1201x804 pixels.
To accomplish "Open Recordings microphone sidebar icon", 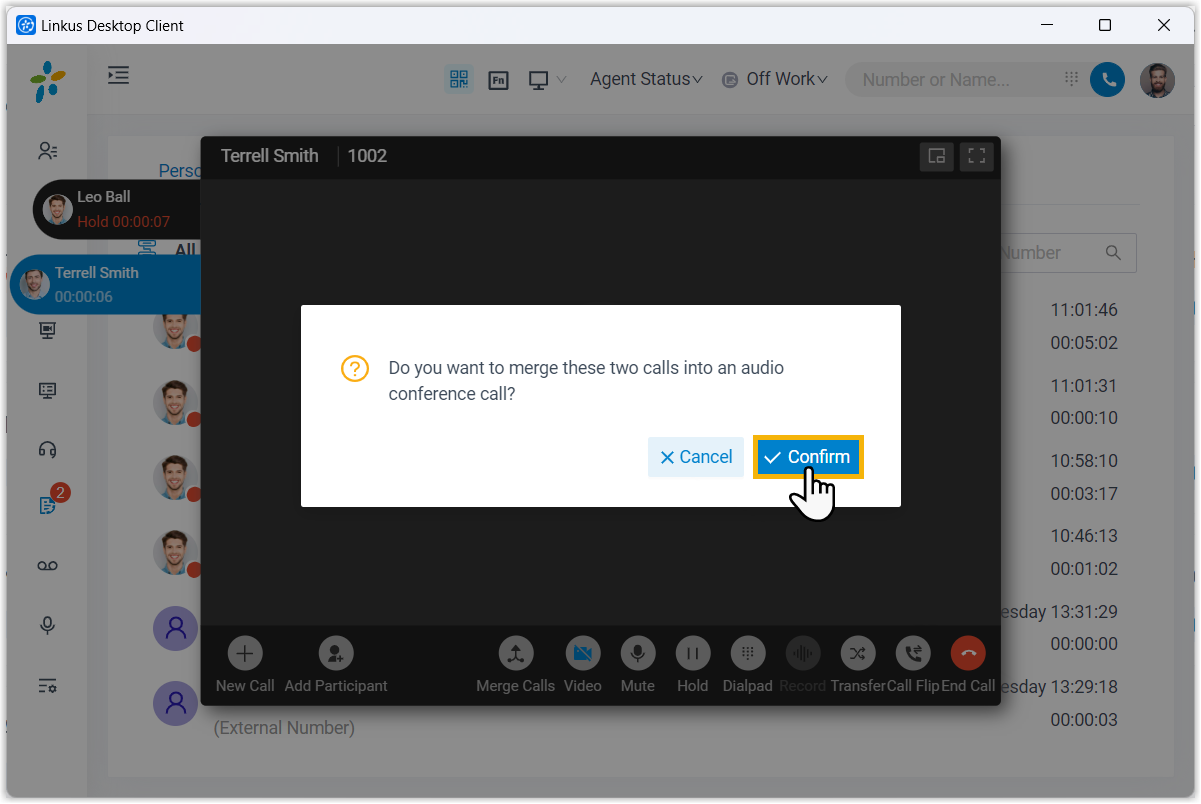I will tap(47, 625).
